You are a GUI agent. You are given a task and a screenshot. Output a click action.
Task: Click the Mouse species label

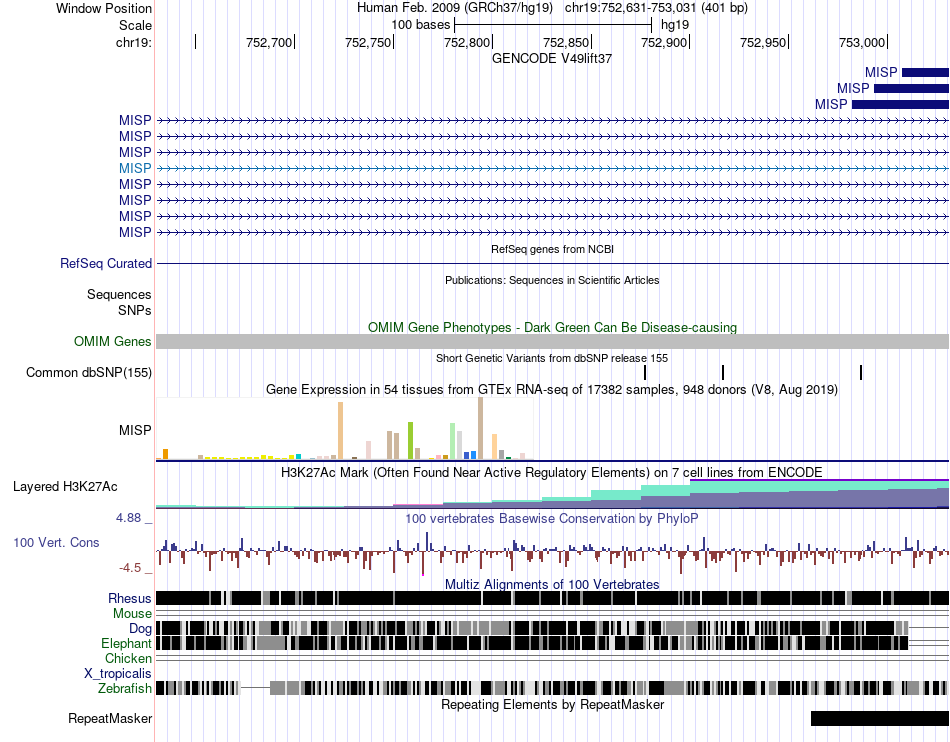click(x=132, y=614)
